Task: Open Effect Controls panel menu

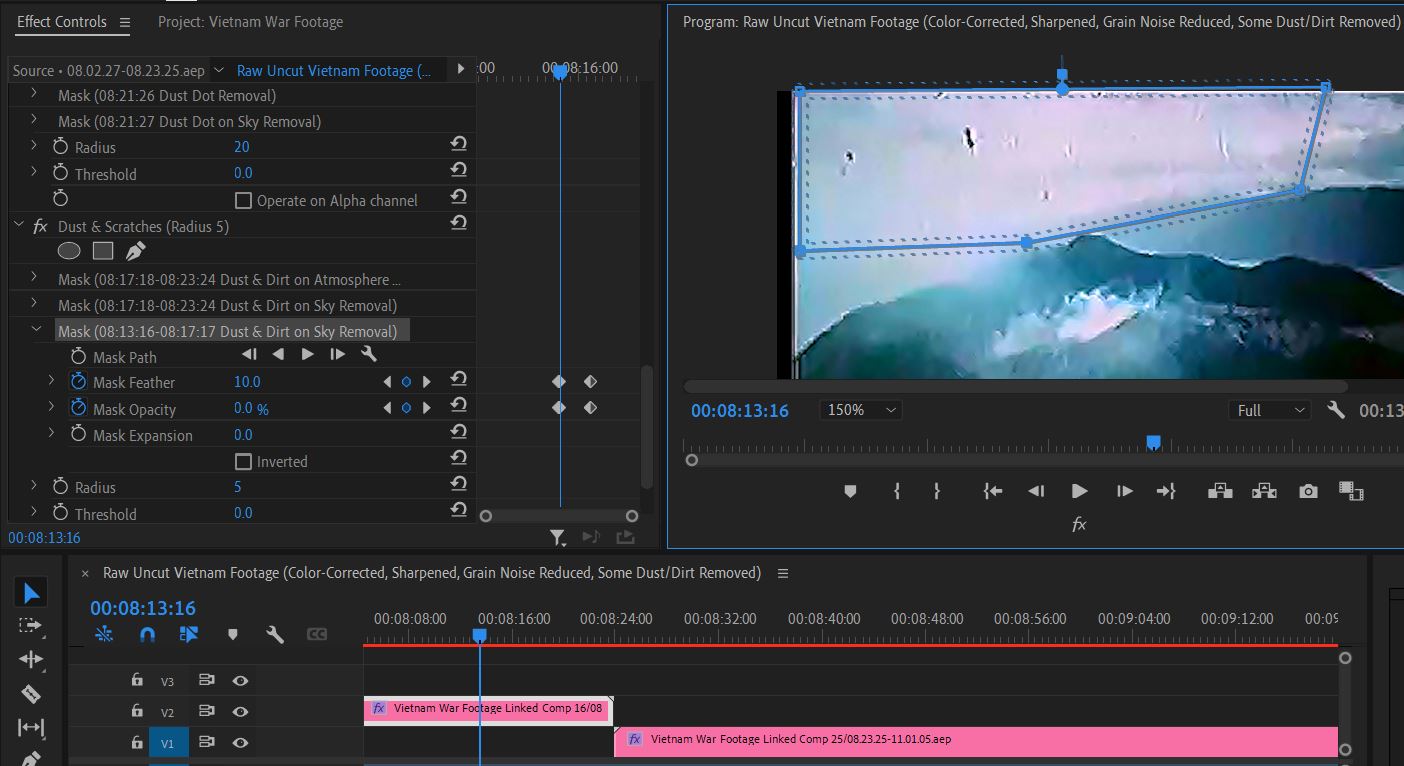Action: click(x=124, y=22)
